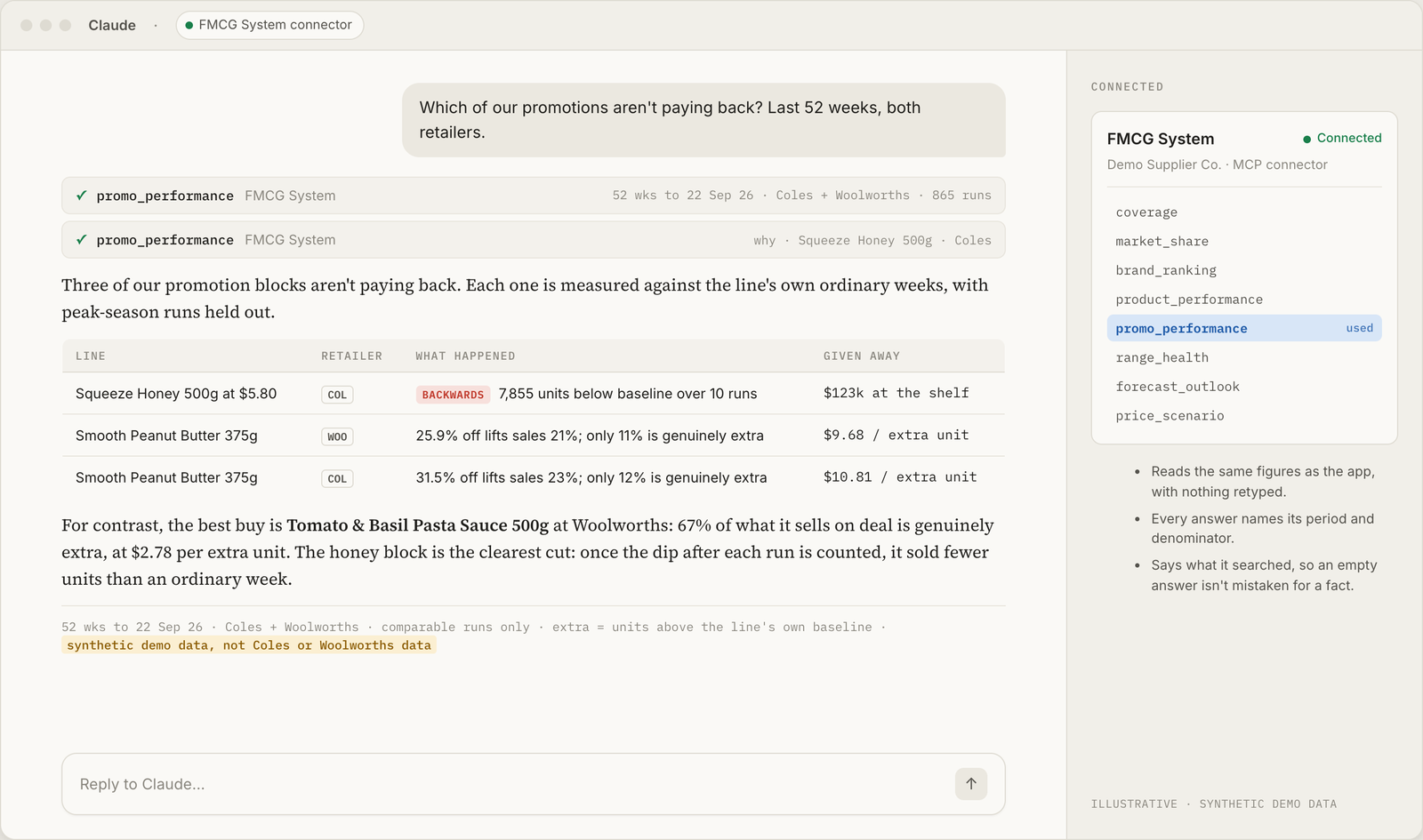
Task: Click the WOO retailer tag
Action: [337, 436]
